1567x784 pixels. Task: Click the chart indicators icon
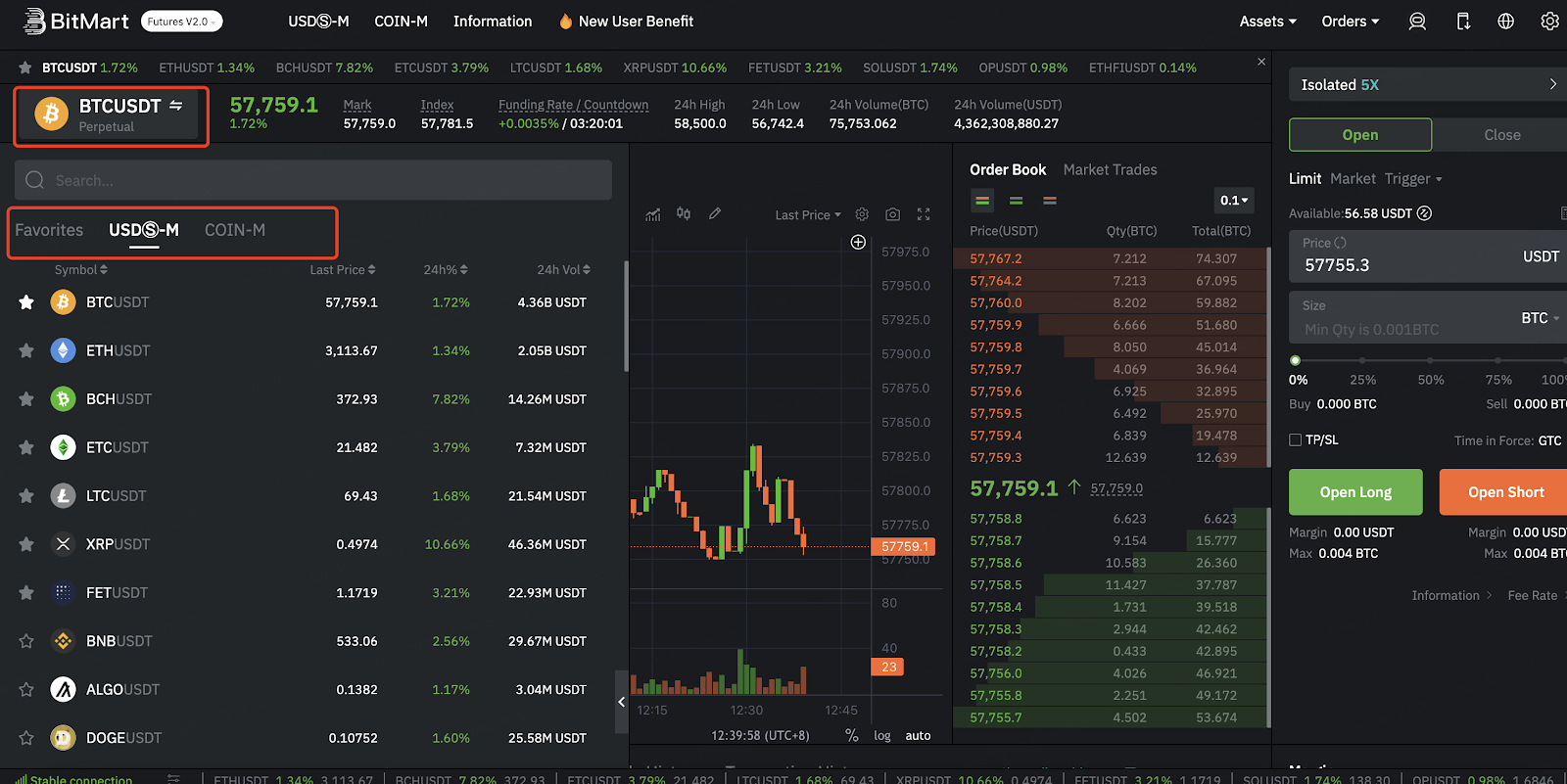(x=653, y=214)
